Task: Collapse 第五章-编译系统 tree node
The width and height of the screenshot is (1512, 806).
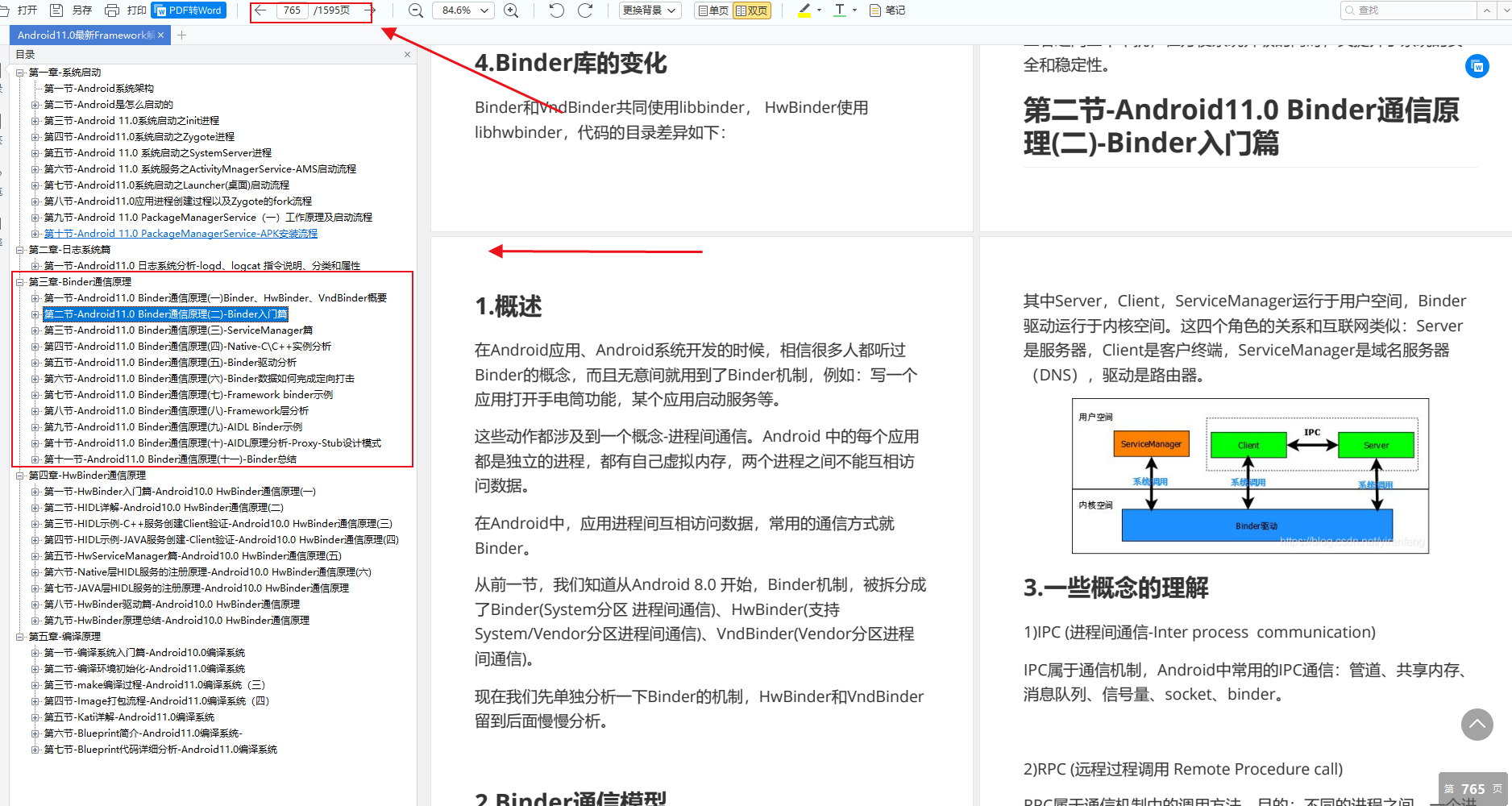Action: tap(20, 637)
